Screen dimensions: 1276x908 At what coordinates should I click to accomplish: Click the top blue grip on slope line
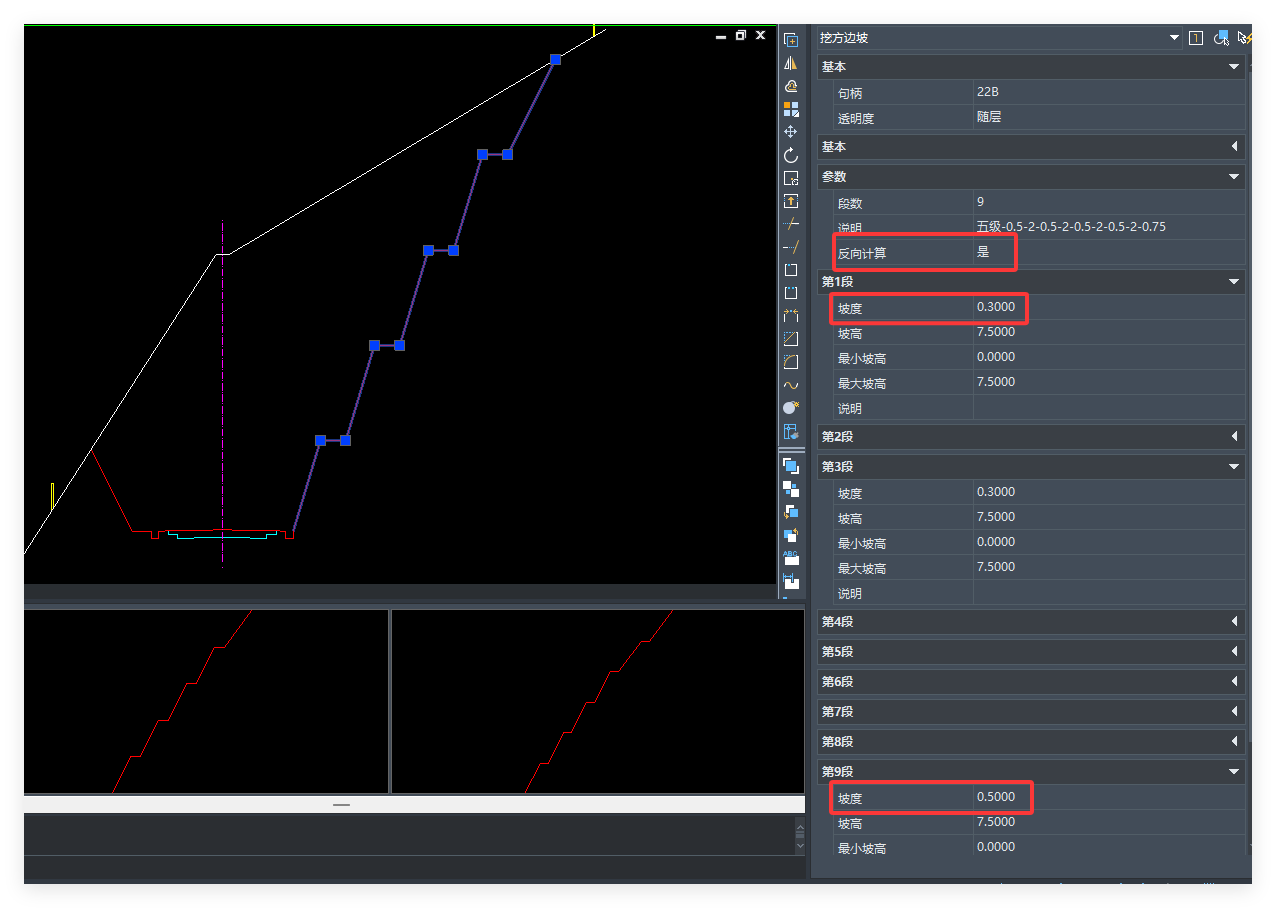[x=556, y=60]
